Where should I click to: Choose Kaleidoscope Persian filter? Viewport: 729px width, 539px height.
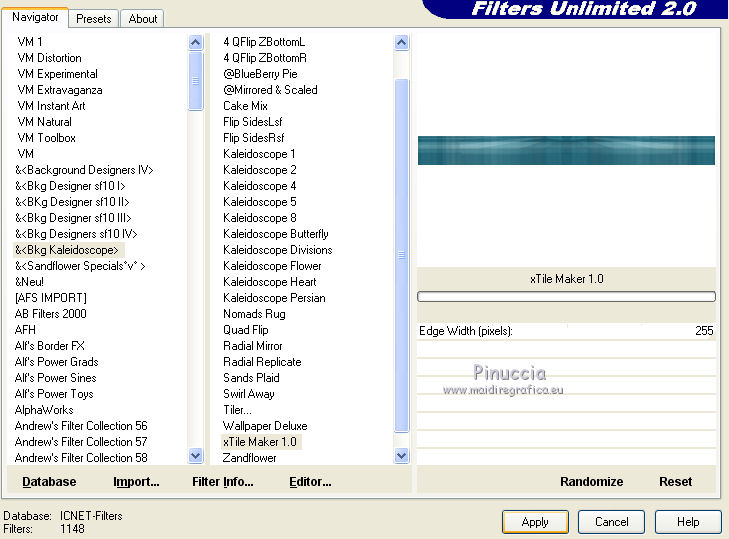click(274, 298)
